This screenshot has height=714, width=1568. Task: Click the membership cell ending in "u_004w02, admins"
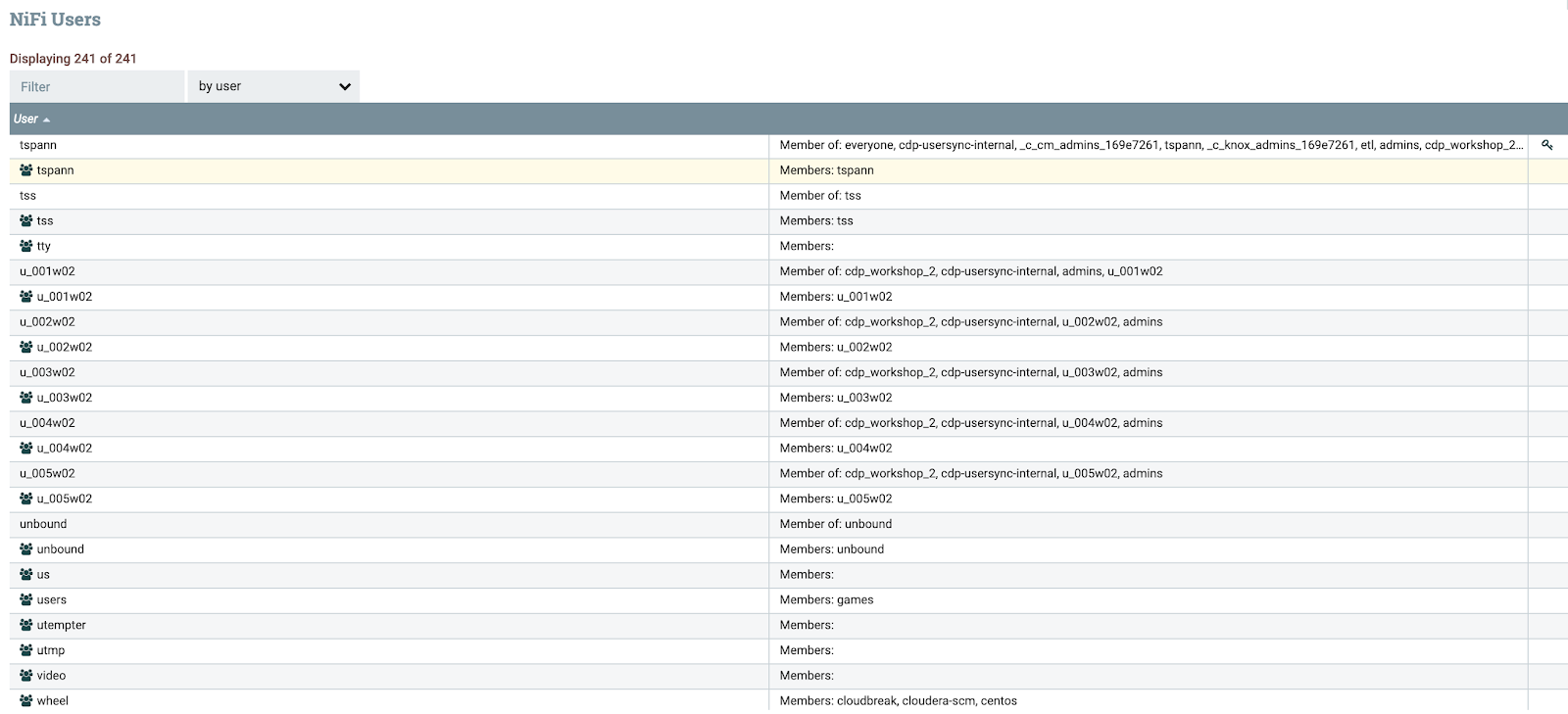tap(1149, 423)
